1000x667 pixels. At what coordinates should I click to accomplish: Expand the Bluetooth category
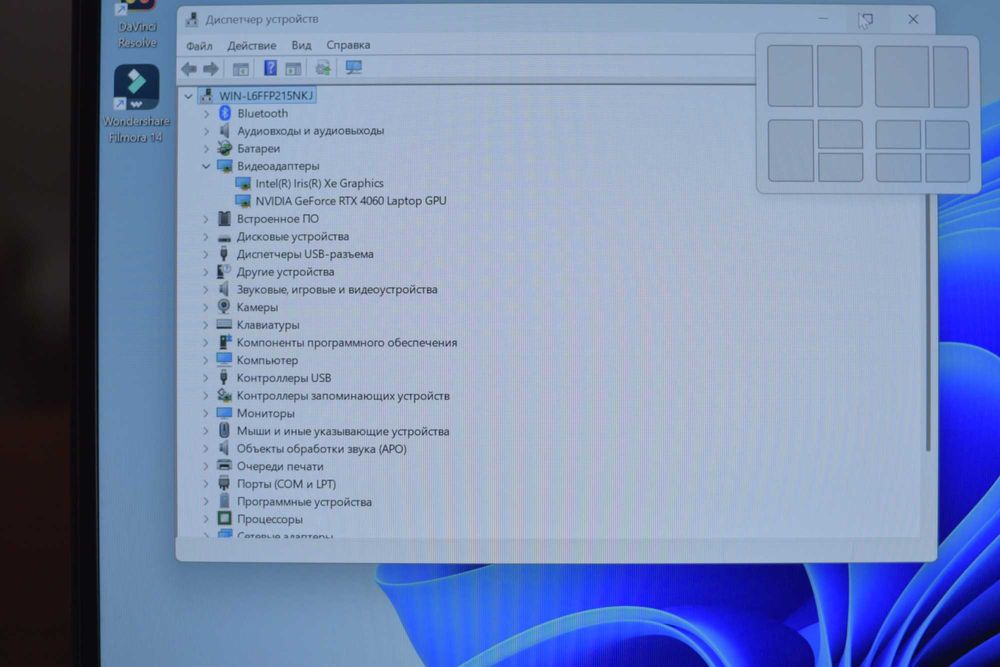(x=206, y=114)
